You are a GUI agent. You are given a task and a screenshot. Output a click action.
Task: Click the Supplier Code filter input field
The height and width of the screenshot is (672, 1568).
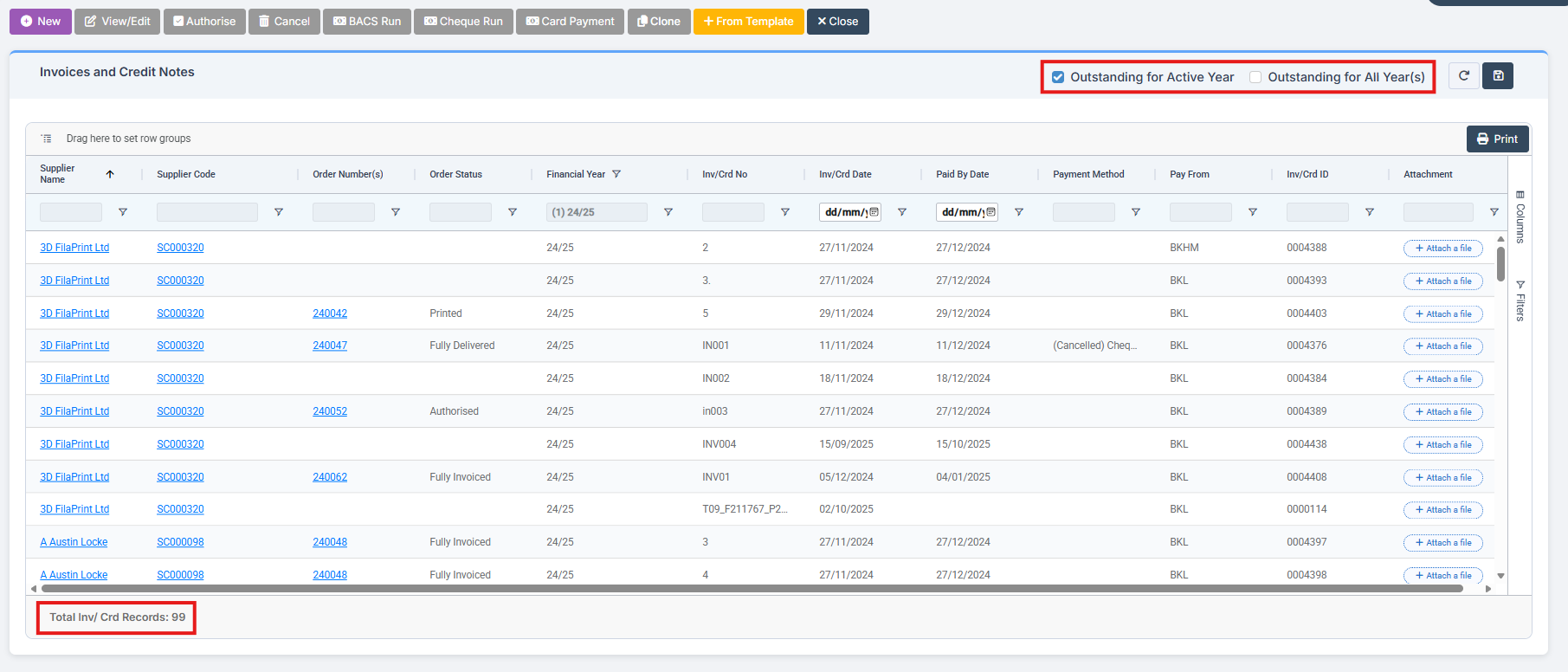[x=207, y=212]
